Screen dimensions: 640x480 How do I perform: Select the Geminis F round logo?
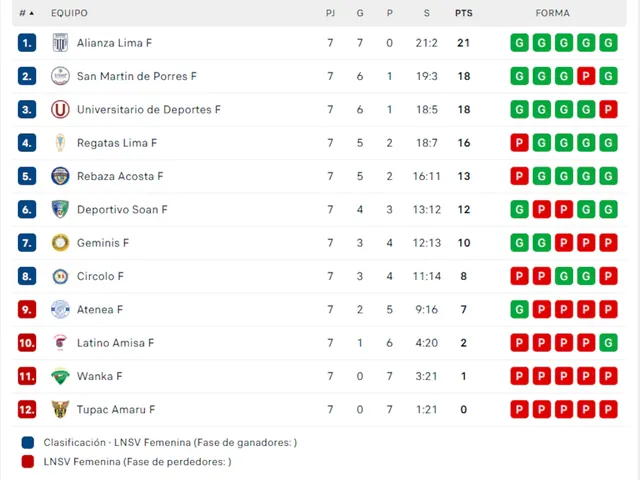tap(60, 243)
